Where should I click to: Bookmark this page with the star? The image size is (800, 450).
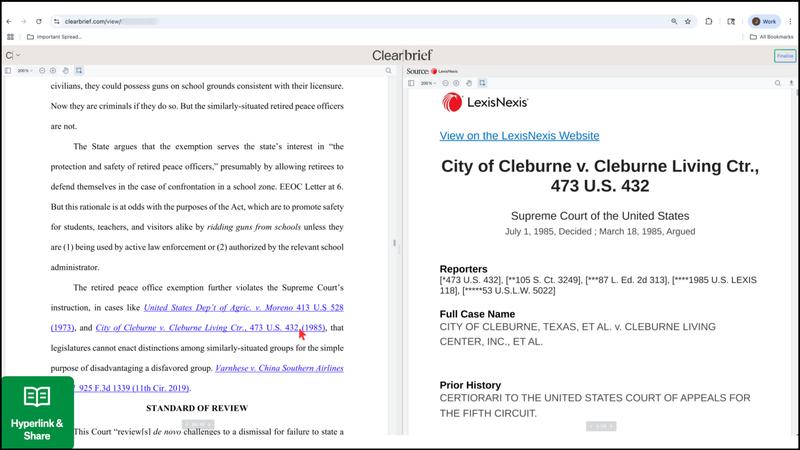point(688,21)
